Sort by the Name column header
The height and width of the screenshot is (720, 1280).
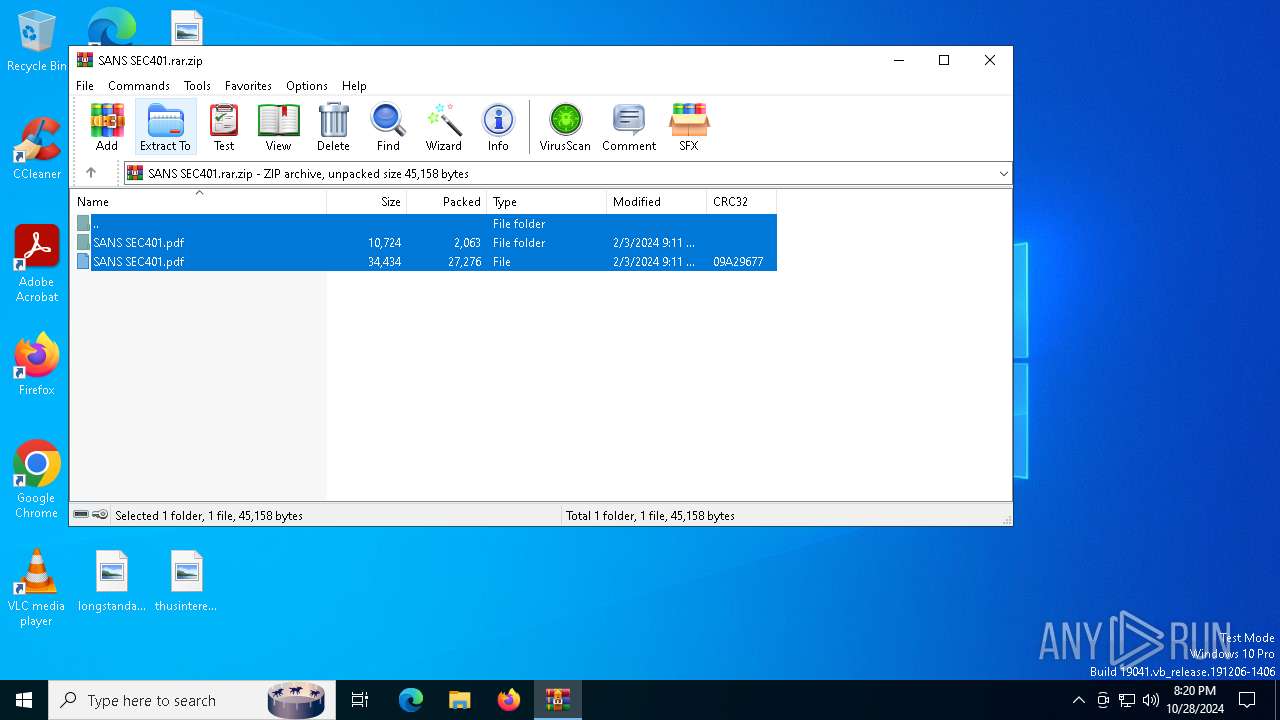pyautogui.click(x=198, y=202)
